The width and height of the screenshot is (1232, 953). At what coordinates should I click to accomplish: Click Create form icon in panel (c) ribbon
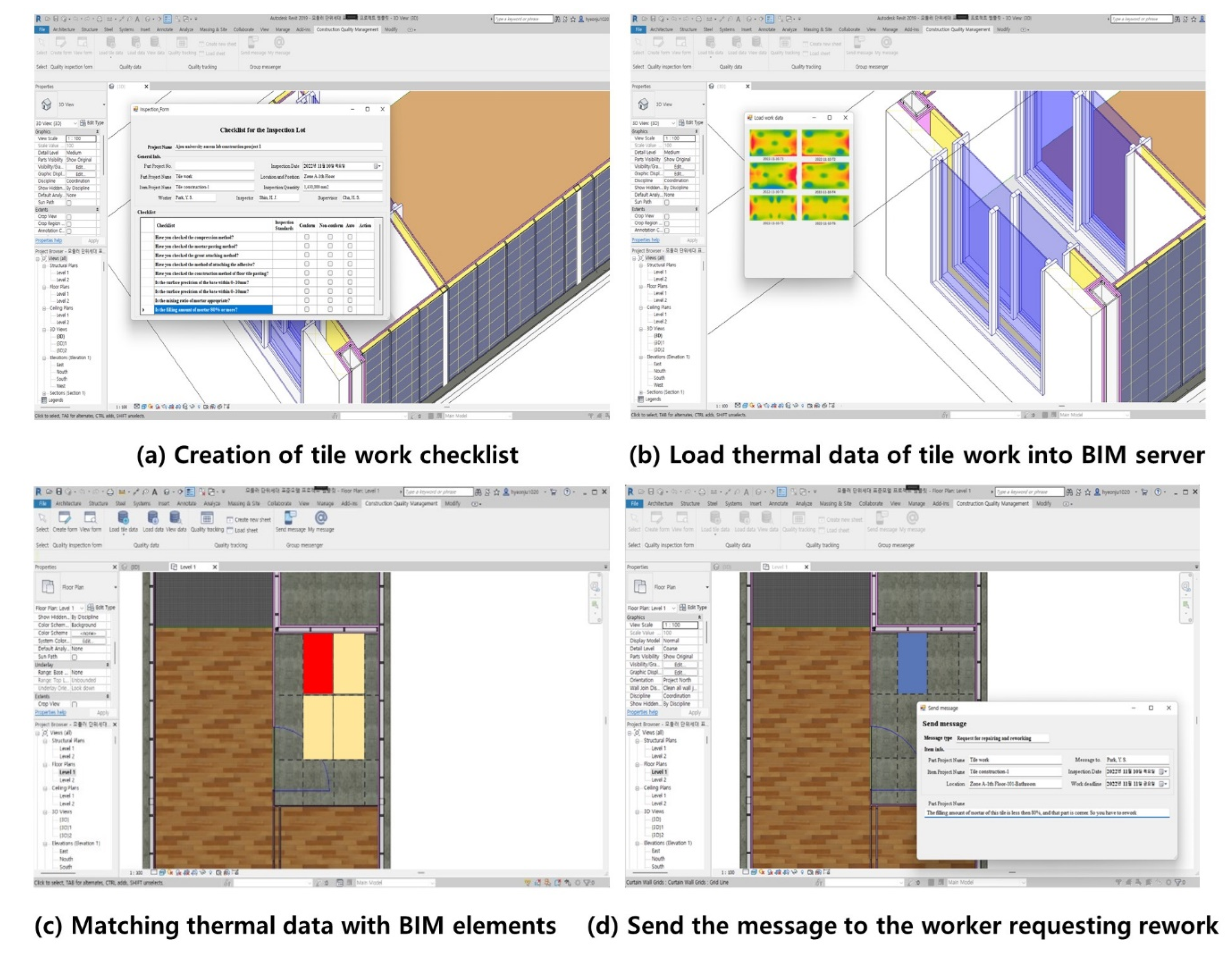65,518
